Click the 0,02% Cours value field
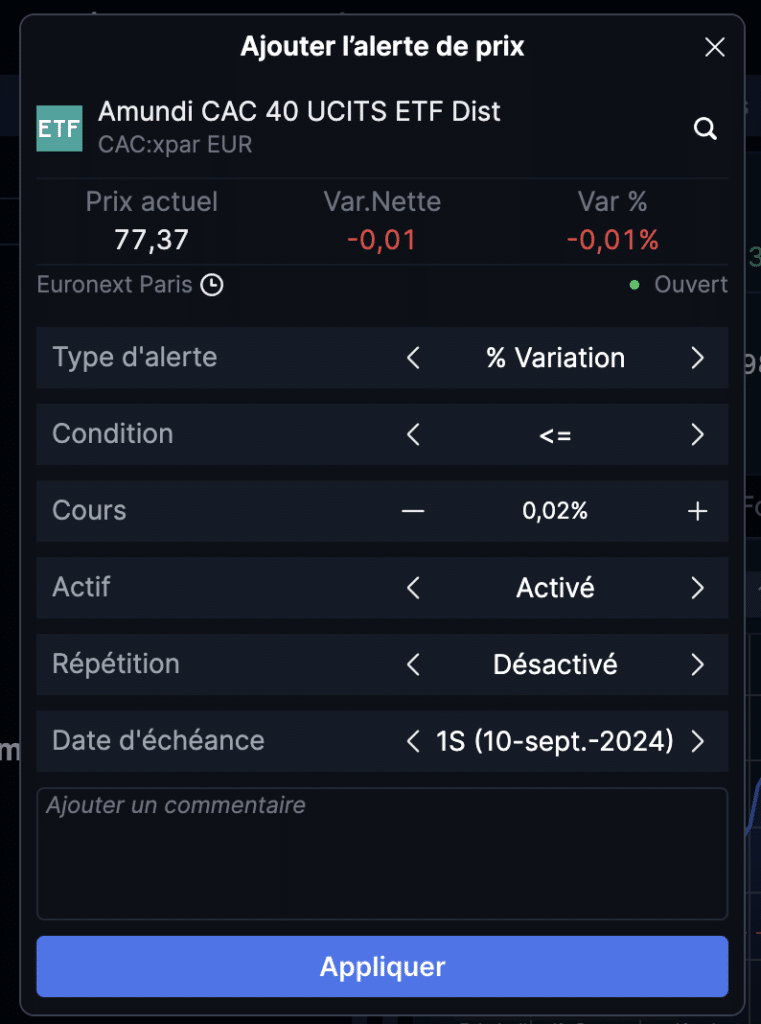The width and height of the screenshot is (761, 1024). (x=555, y=511)
